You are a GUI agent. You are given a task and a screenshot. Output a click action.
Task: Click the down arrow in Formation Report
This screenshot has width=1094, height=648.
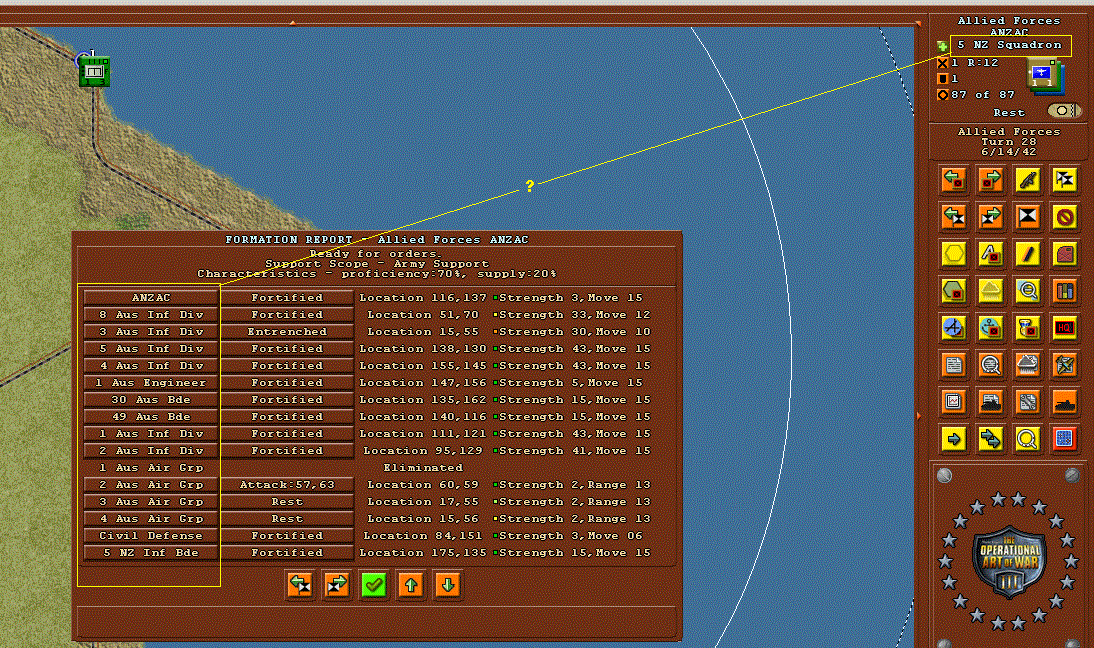[448, 585]
